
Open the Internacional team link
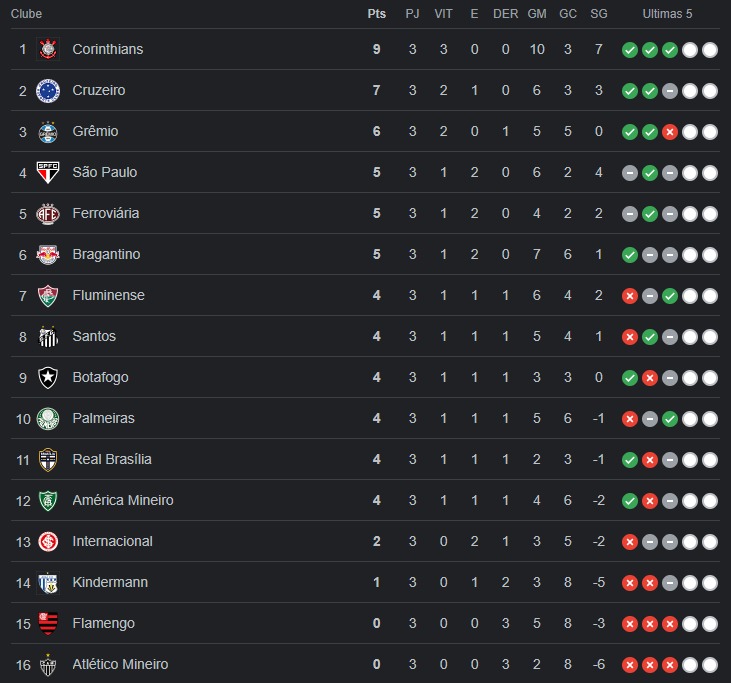point(112,541)
